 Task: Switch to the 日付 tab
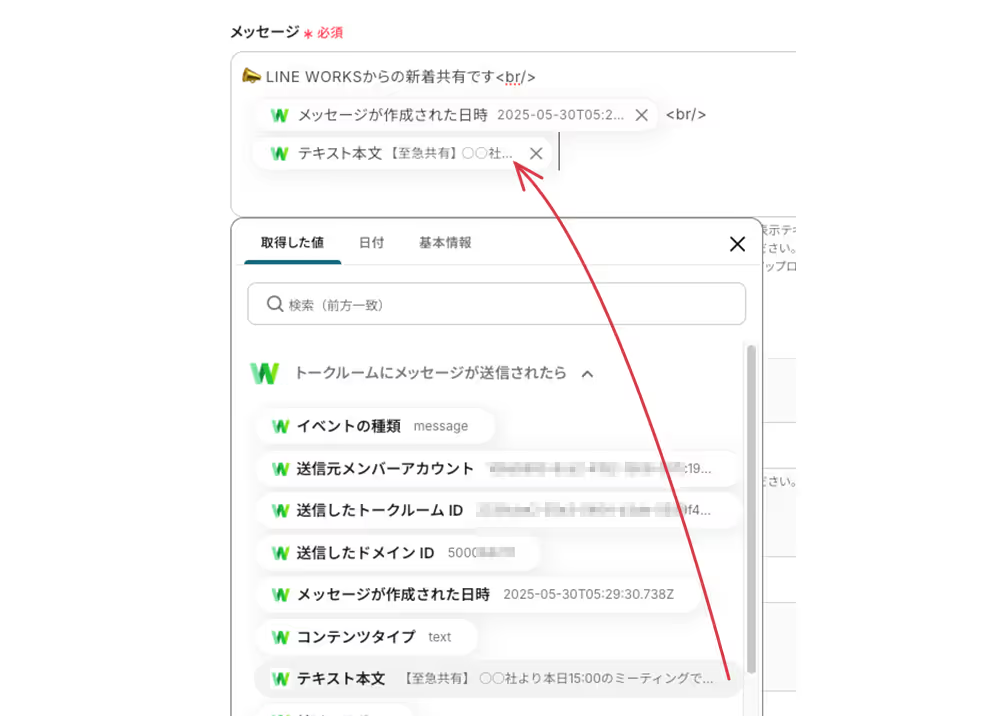click(371, 243)
